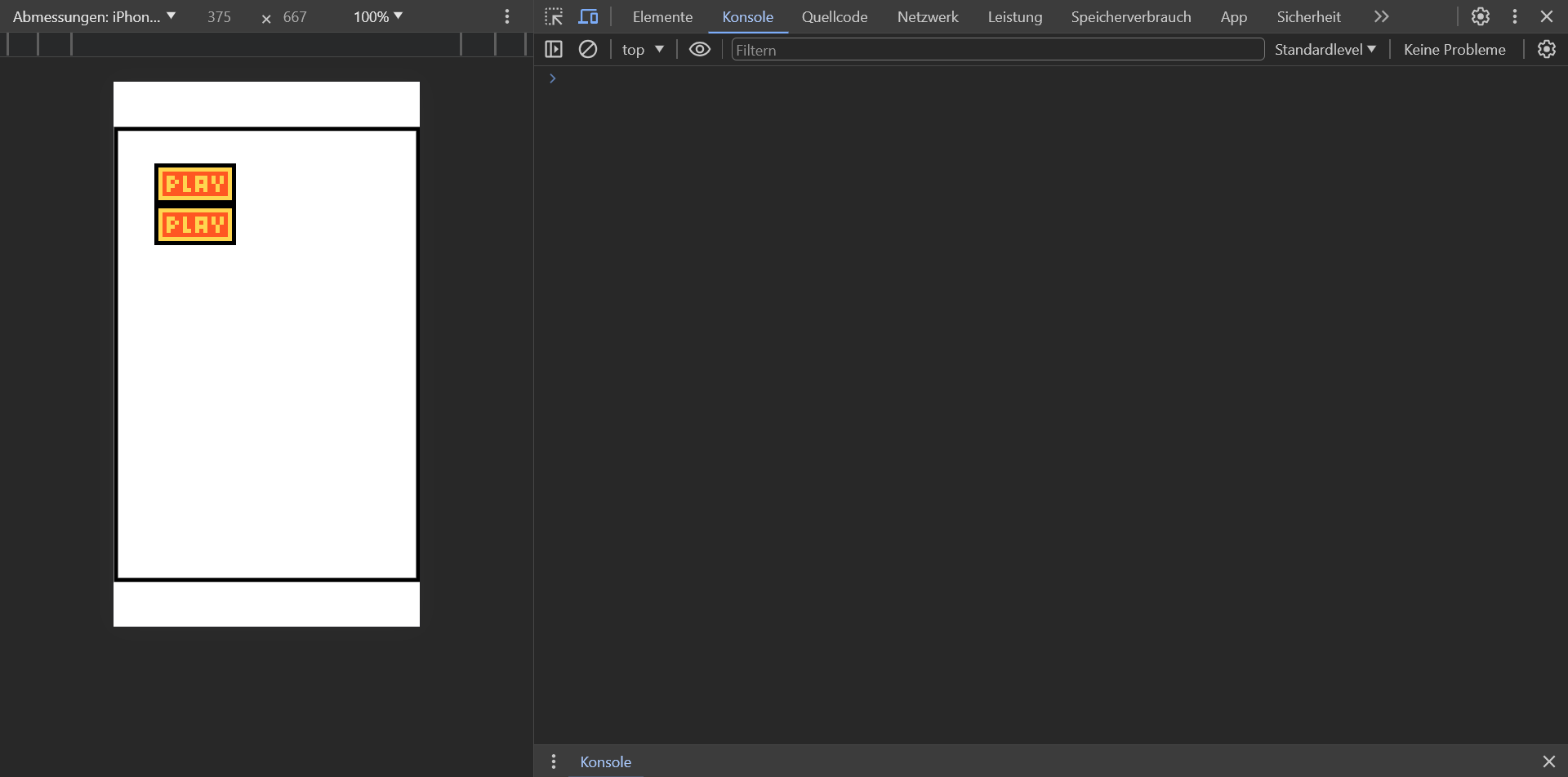
Task: Open the DevTools settings gear
Action: click(x=1481, y=16)
